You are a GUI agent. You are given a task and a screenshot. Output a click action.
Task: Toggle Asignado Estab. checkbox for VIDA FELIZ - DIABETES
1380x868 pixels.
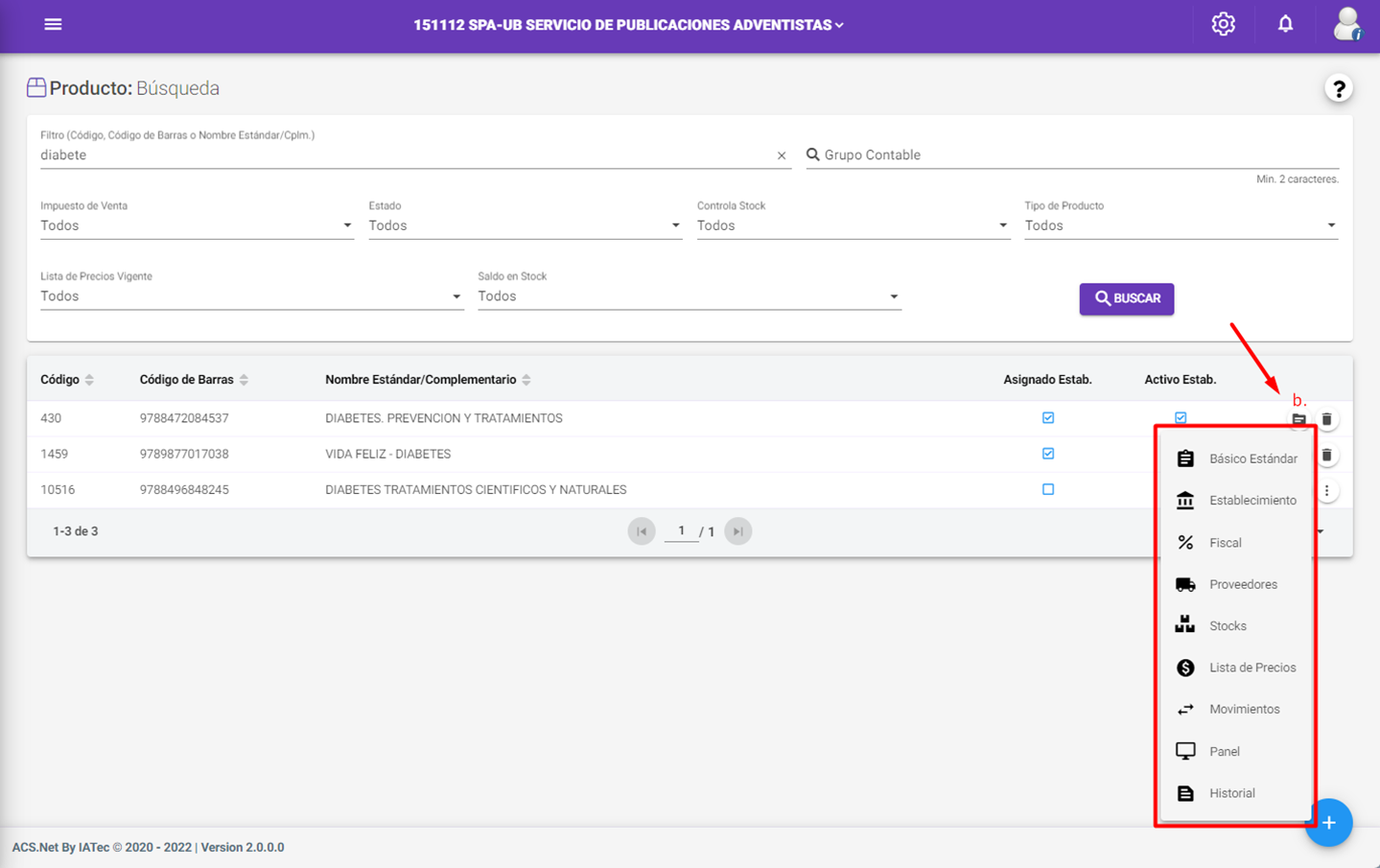pos(1048,454)
